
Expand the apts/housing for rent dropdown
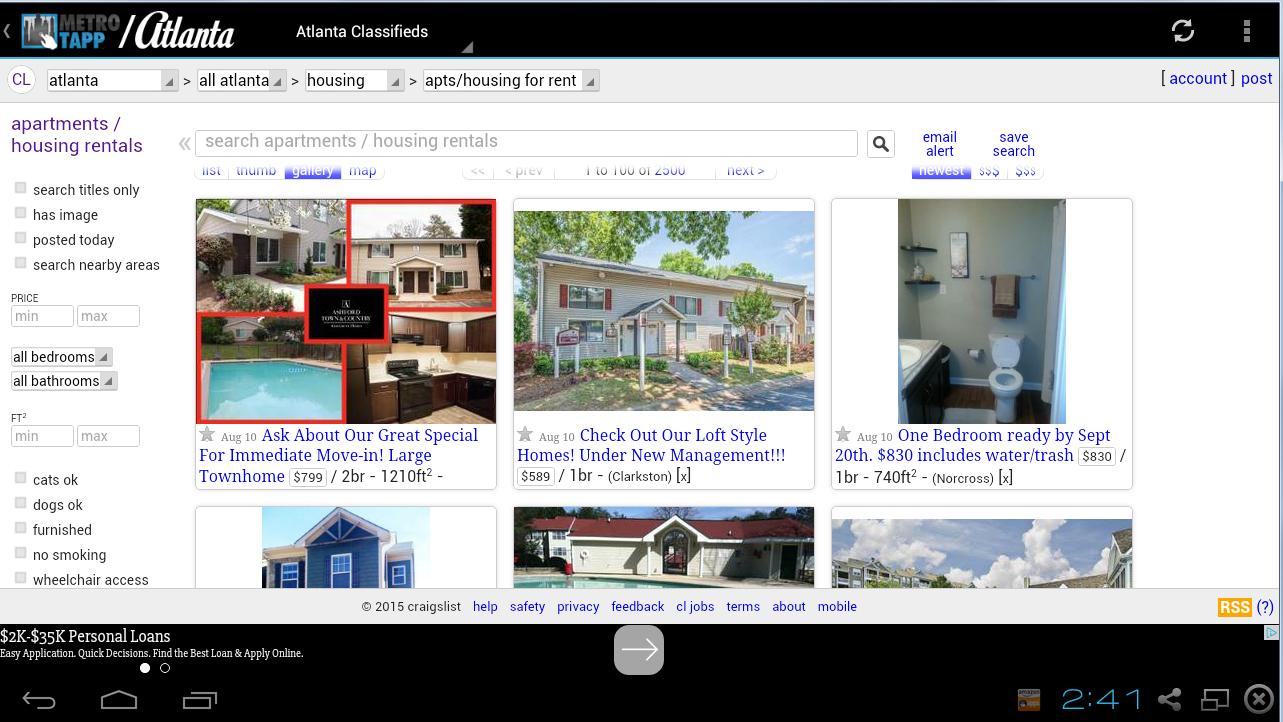pos(511,80)
